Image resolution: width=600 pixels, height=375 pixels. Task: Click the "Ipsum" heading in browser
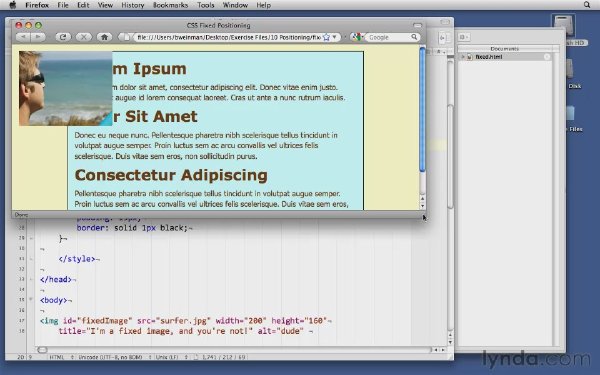pos(160,69)
